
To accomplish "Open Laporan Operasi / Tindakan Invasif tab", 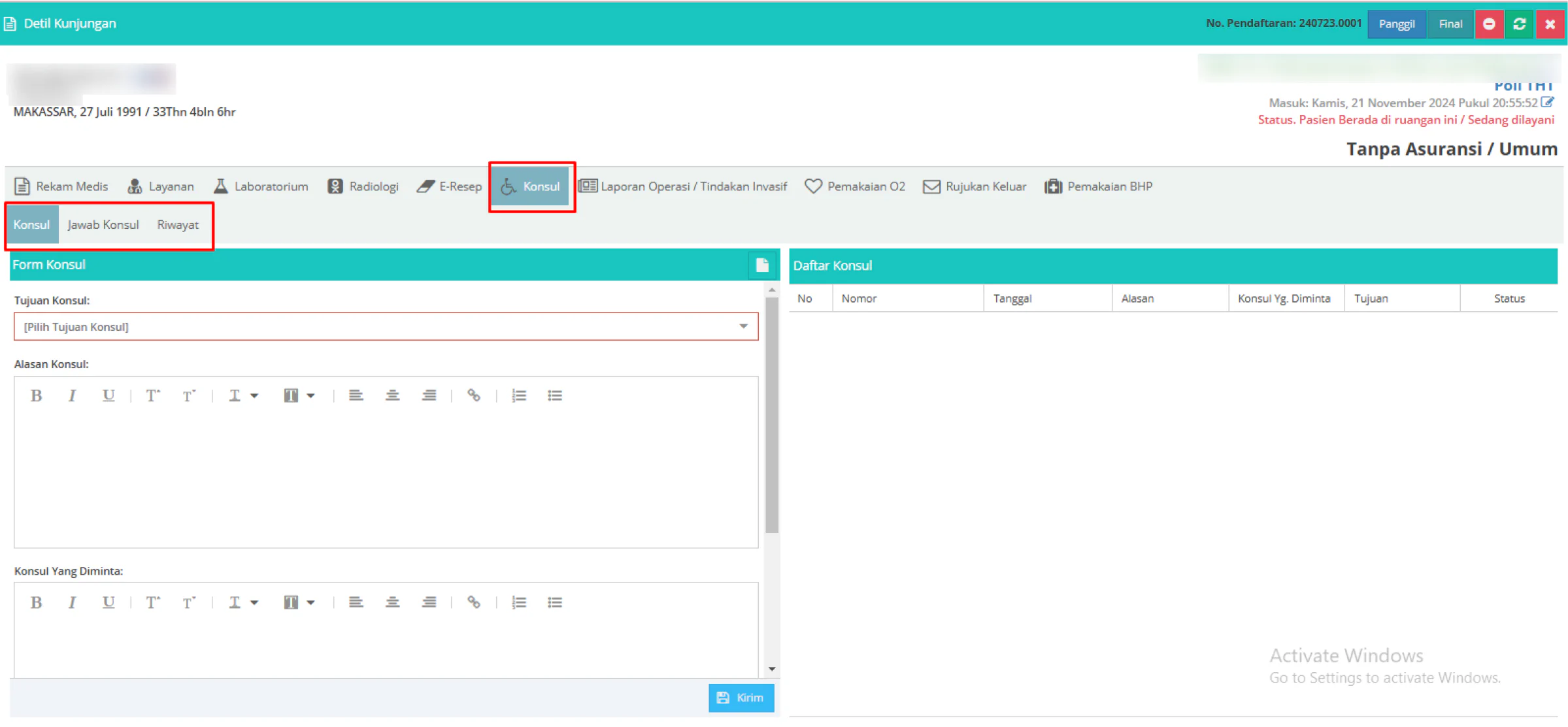I will click(683, 186).
